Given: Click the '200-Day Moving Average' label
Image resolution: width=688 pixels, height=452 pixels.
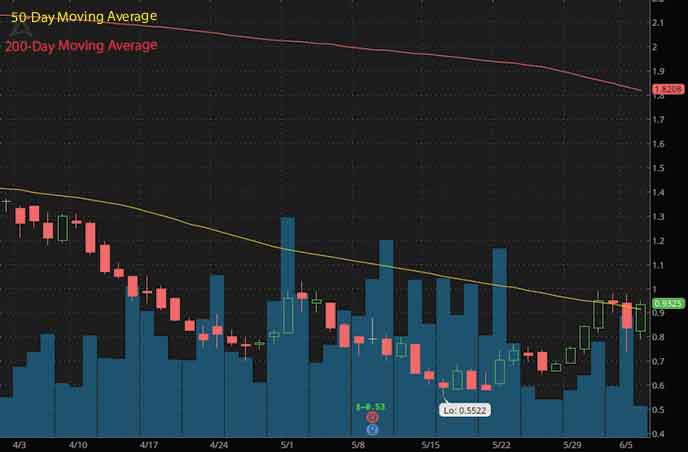Looking at the screenshot, I should [81, 46].
